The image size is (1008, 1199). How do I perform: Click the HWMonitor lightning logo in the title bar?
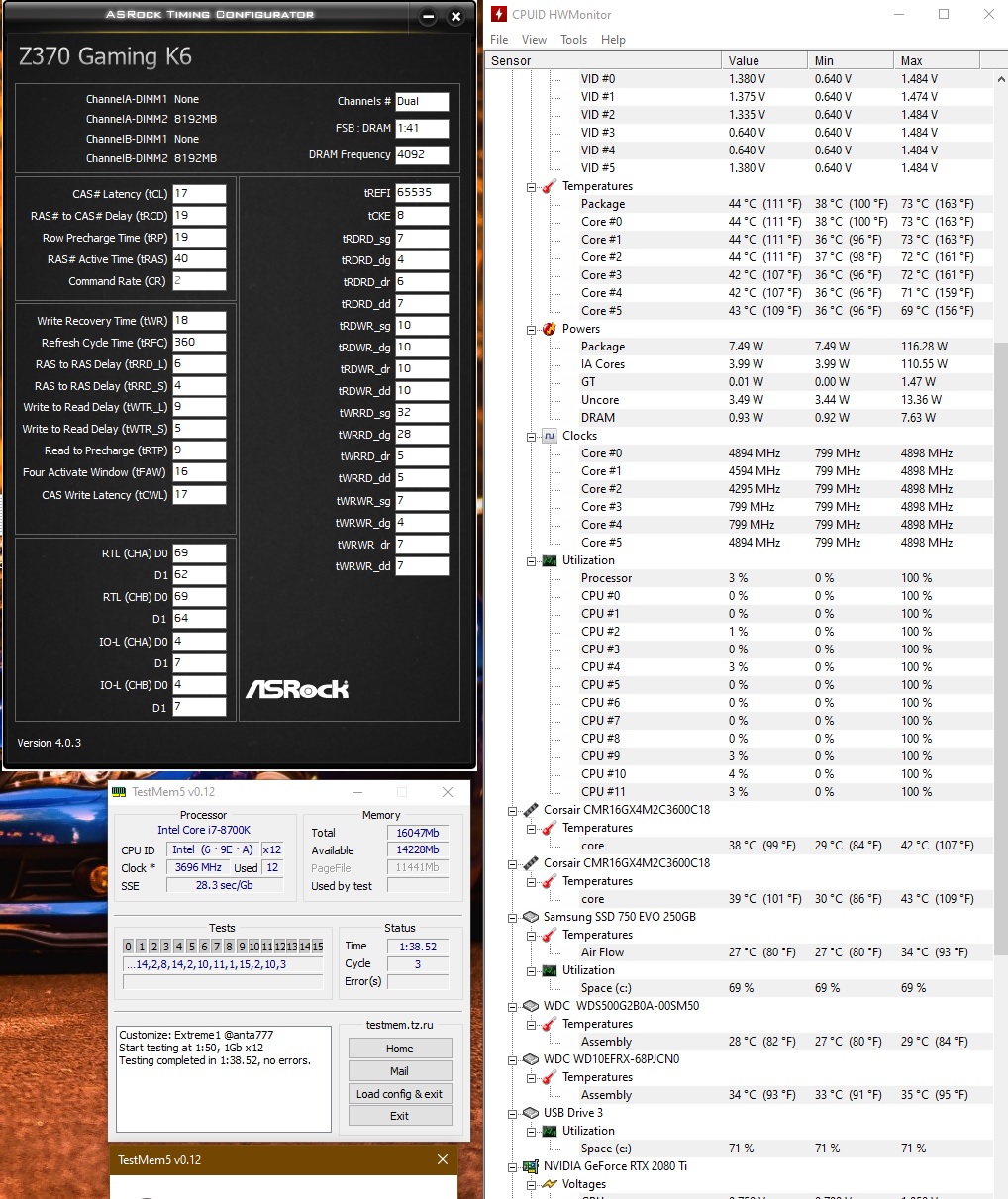click(499, 14)
